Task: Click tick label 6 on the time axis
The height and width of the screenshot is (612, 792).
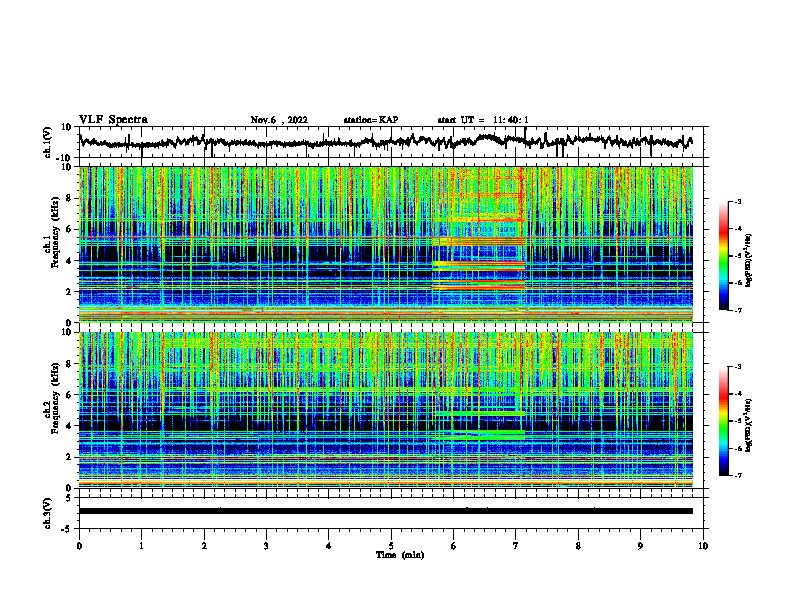Action: click(454, 546)
